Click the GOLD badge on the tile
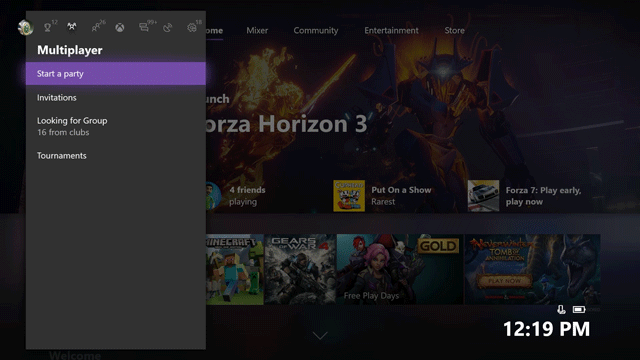This screenshot has width=640, height=360. (x=438, y=246)
